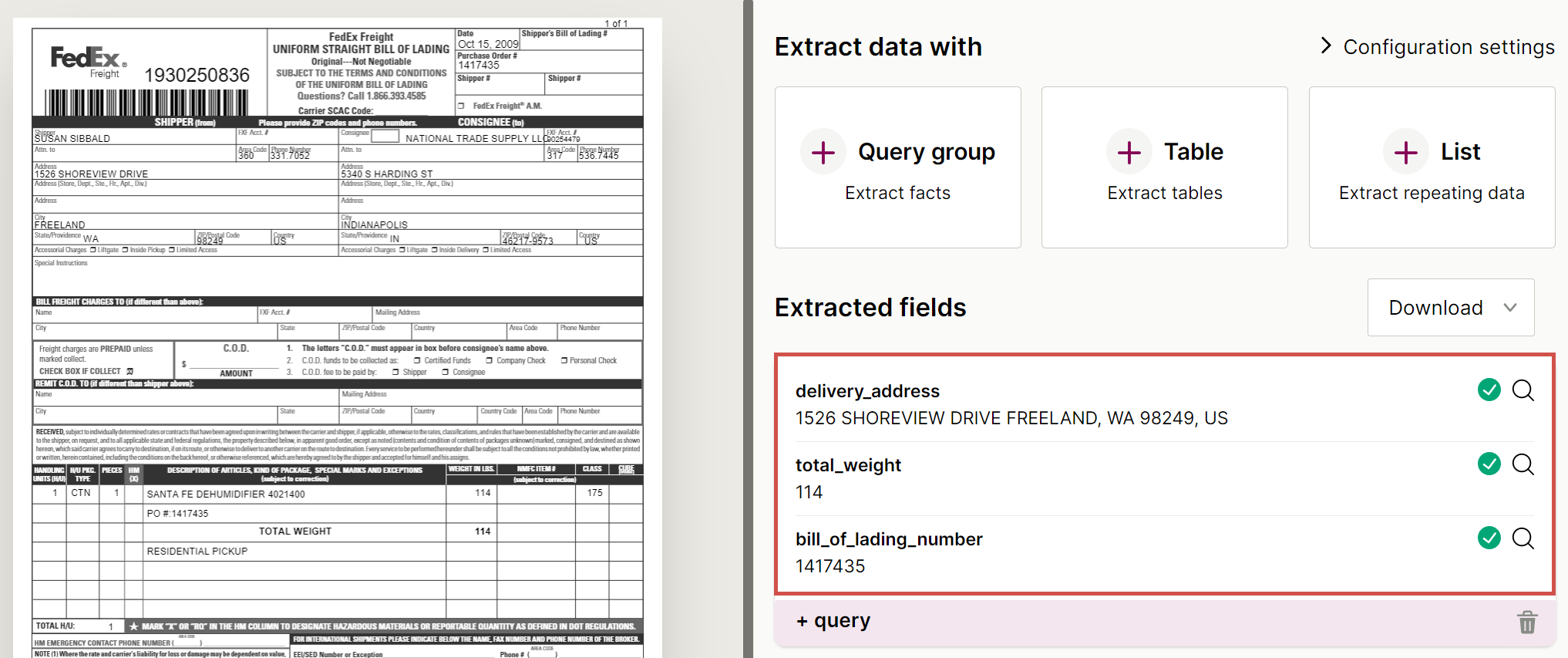This screenshot has width=1568, height=658.
Task: Toggle the Inside Pickup checkbox under shipper
Action: pyautogui.click(x=125, y=250)
